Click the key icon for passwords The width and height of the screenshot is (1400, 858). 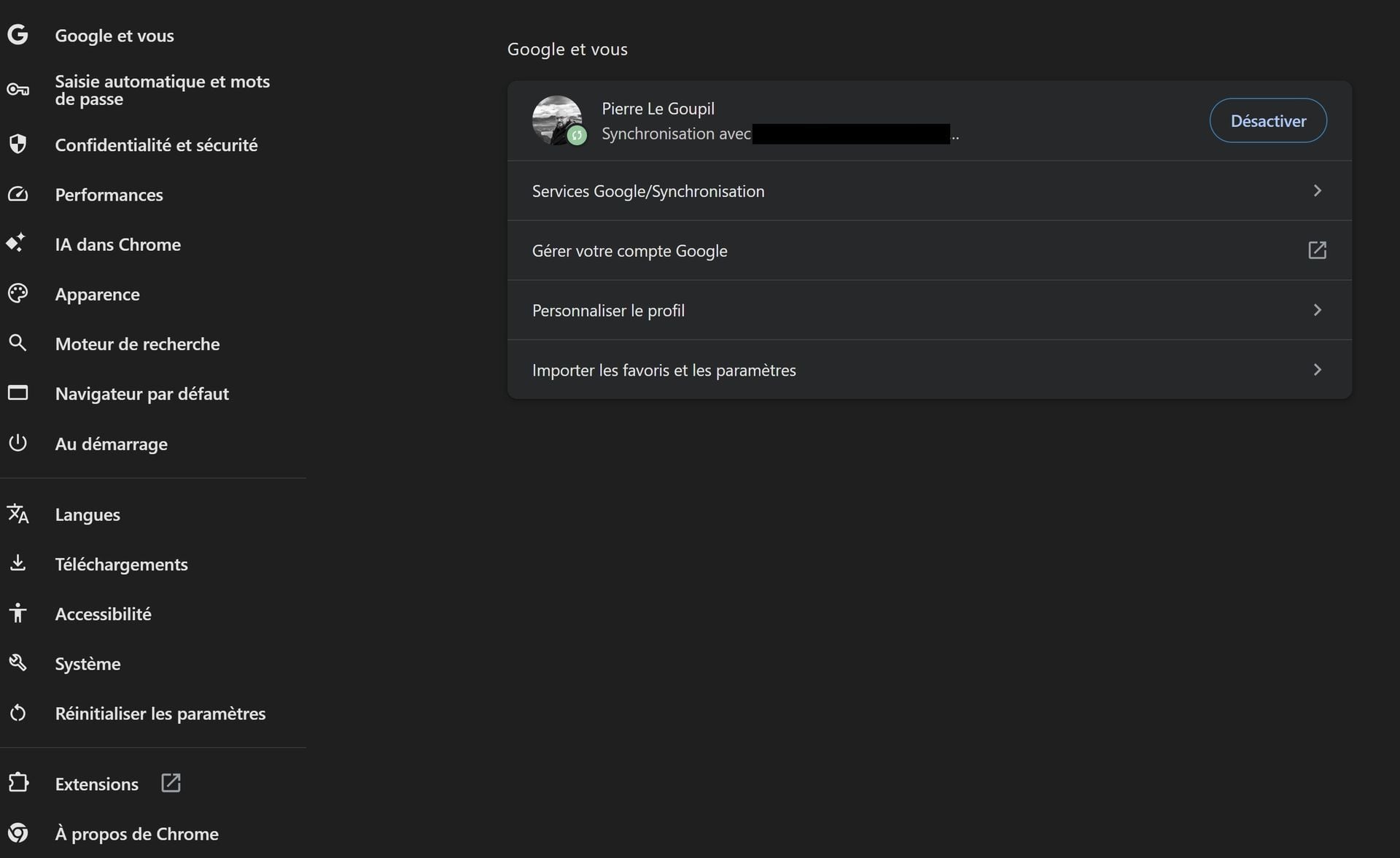[x=17, y=90]
